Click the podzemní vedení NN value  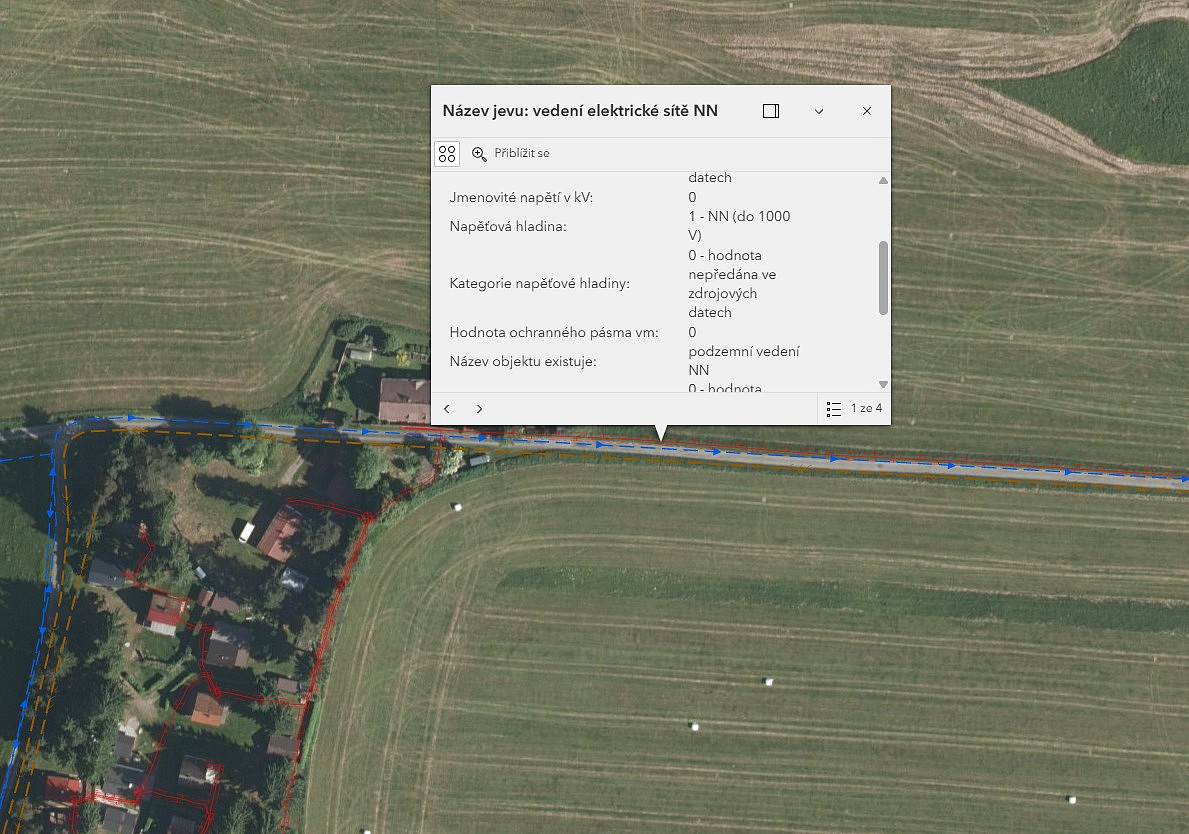click(743, 361)
